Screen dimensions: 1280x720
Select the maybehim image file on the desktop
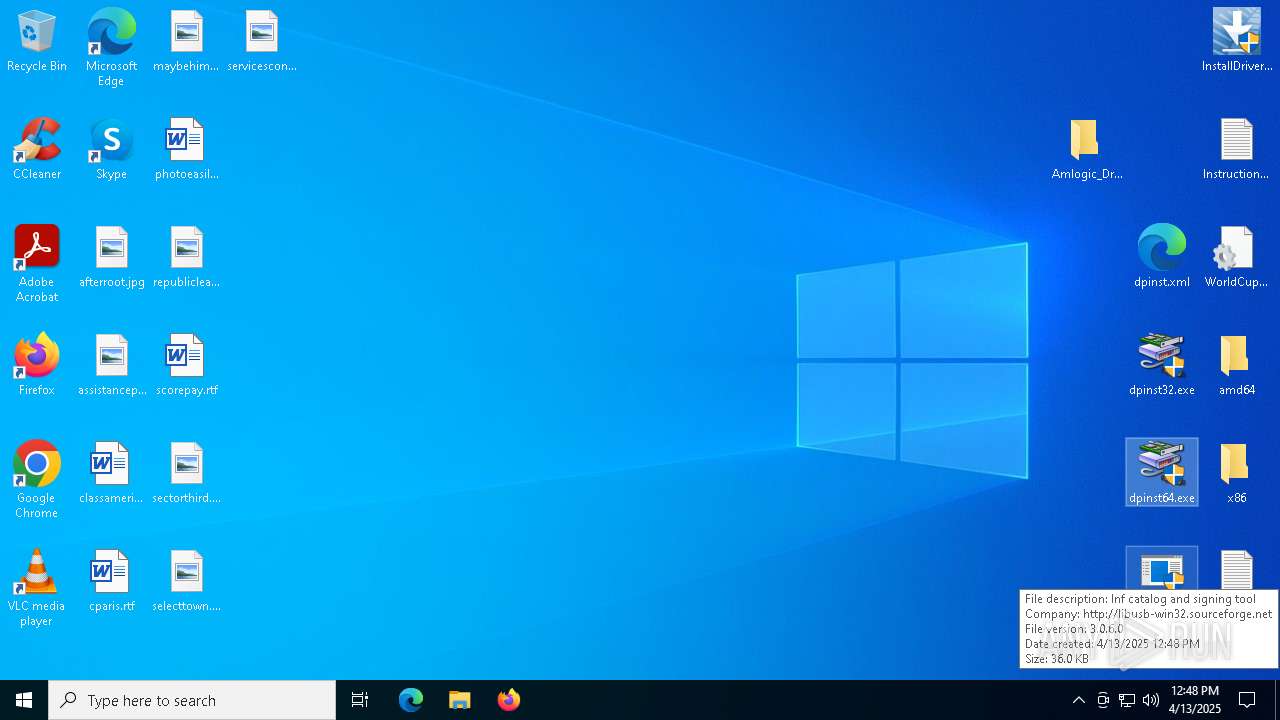pos(186,42)
